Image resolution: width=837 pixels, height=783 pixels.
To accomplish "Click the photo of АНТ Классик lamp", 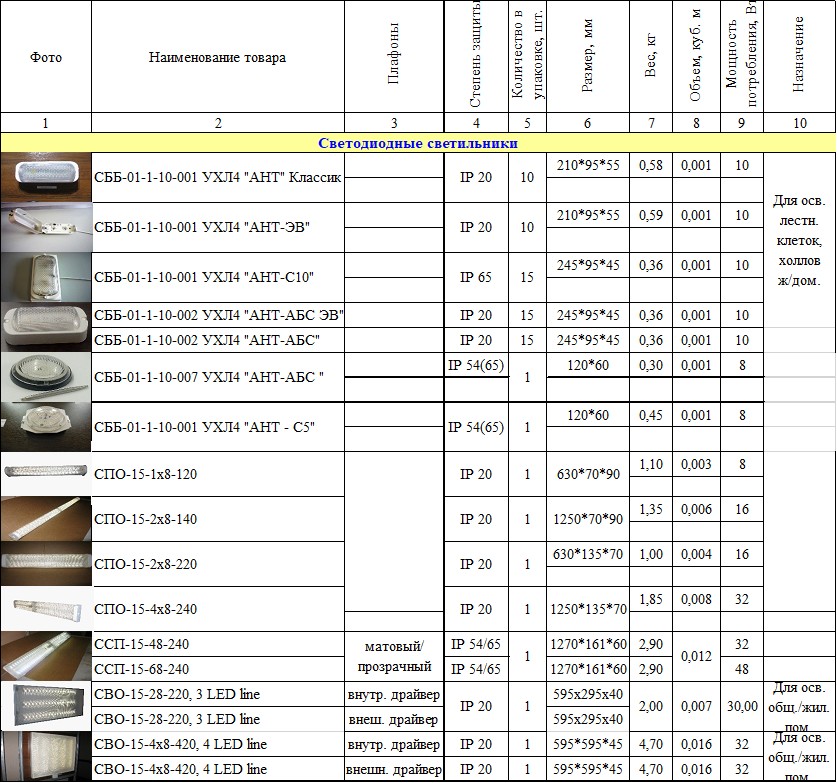I will coord(46,178).
